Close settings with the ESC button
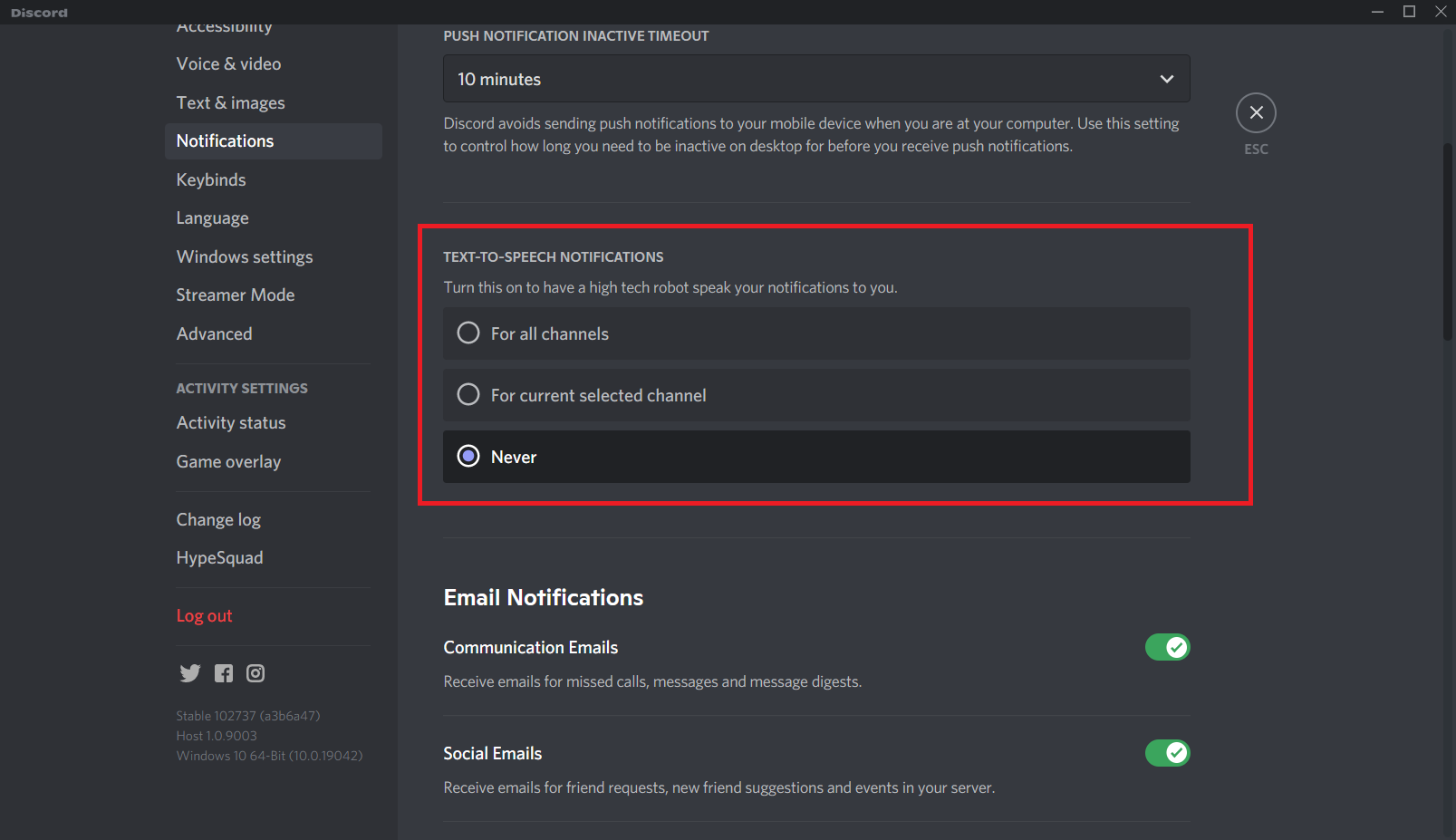This screenshot has width=1456, height=840. [1256, 112]
